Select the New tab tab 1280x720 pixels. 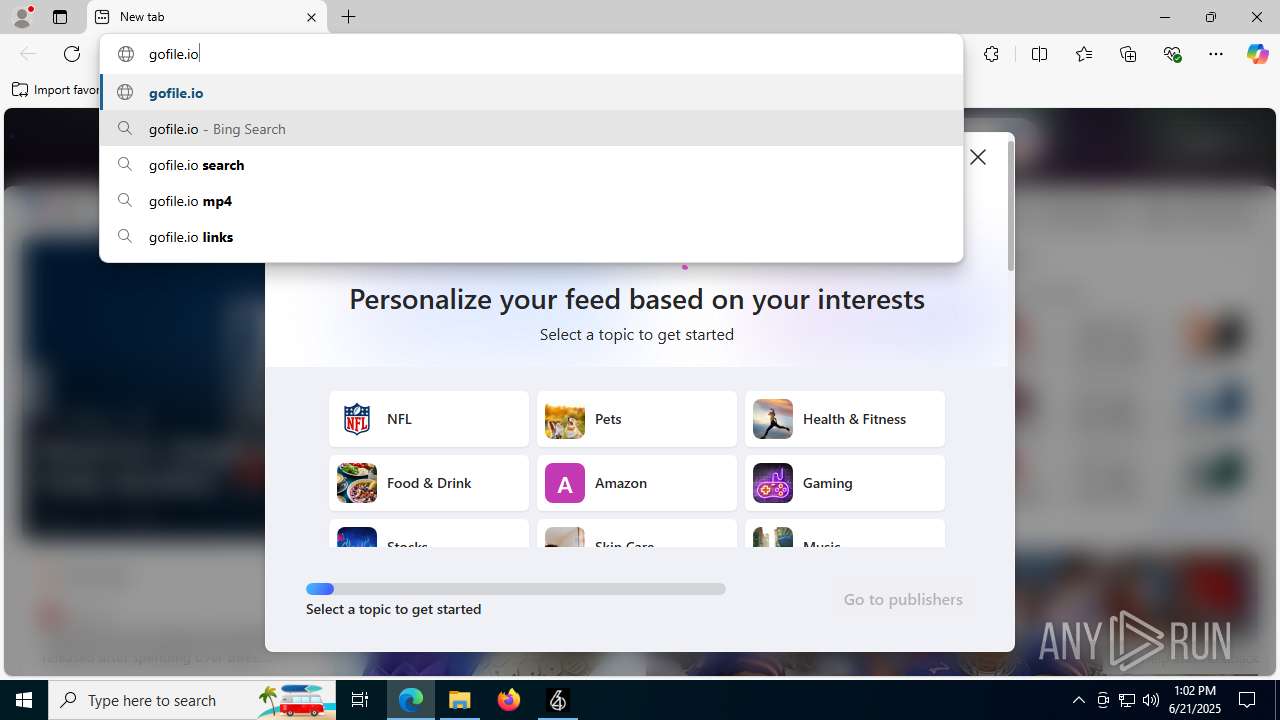207,17
